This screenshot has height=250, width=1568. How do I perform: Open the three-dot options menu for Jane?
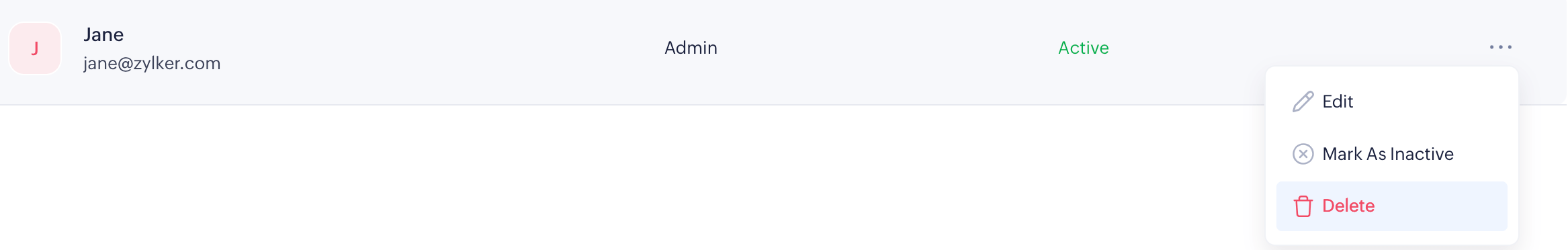coord(1500,47)
